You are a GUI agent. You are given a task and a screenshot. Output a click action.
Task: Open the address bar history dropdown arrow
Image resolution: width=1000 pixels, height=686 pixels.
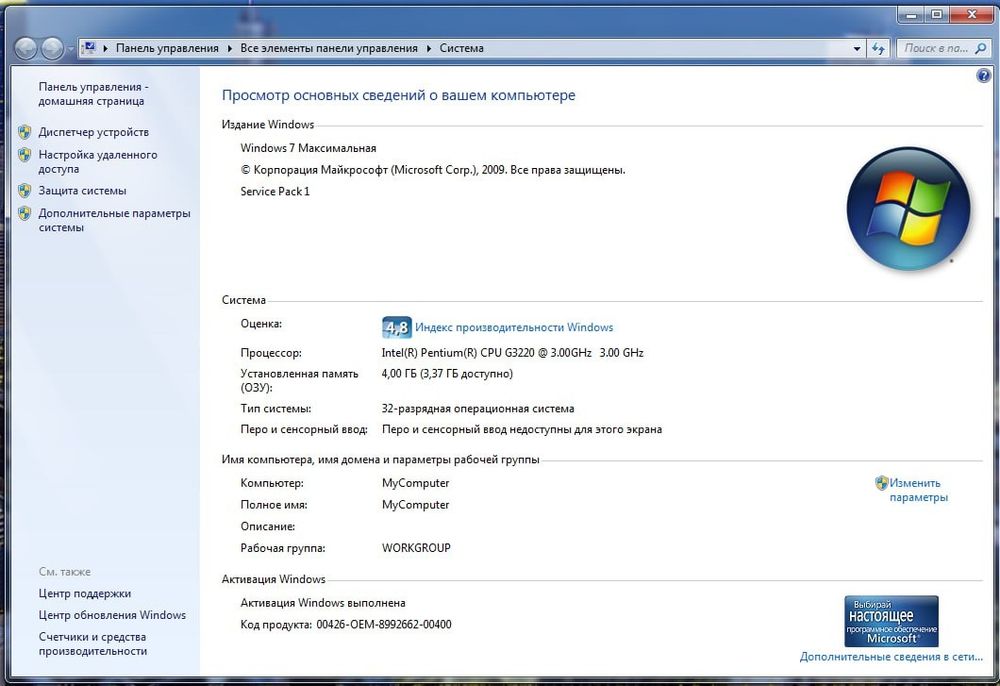point(857,48)
